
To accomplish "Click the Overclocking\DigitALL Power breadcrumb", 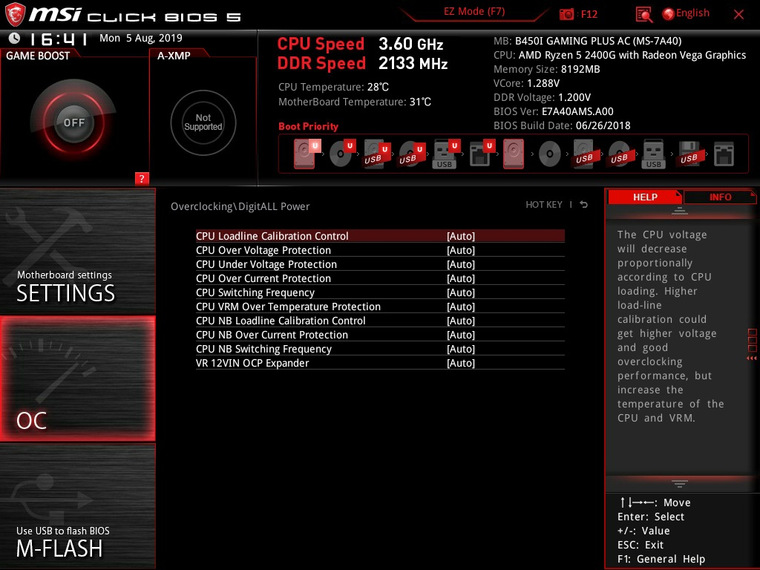I will [x=240, y=206].
